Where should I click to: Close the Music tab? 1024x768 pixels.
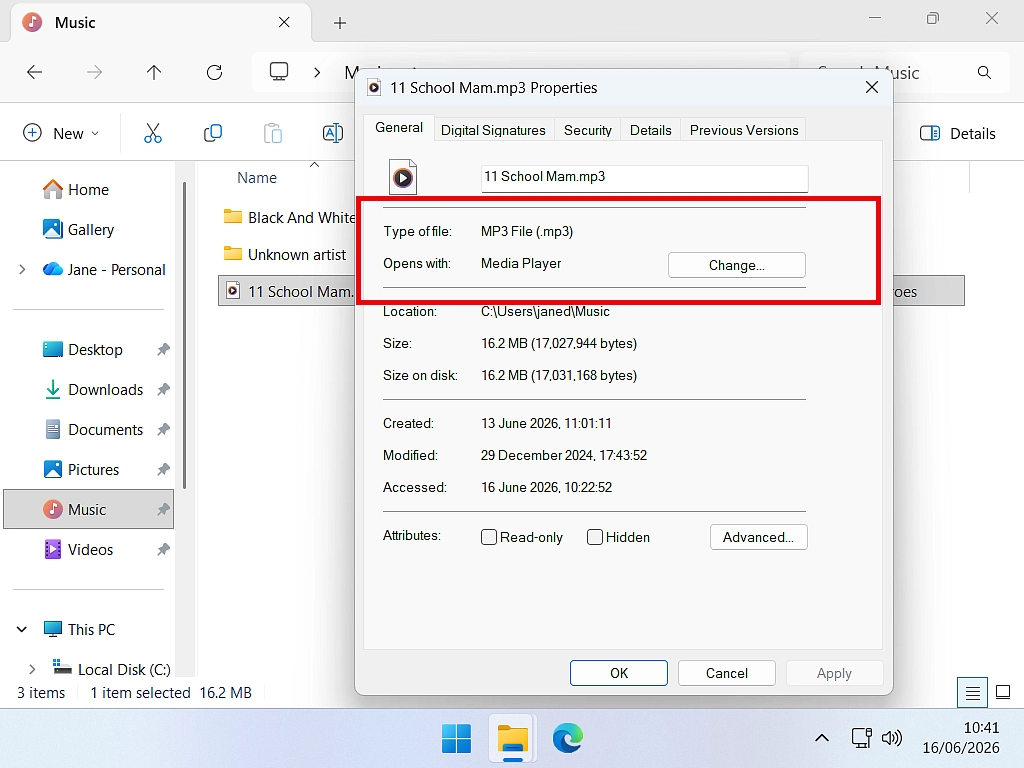[284, 23]
